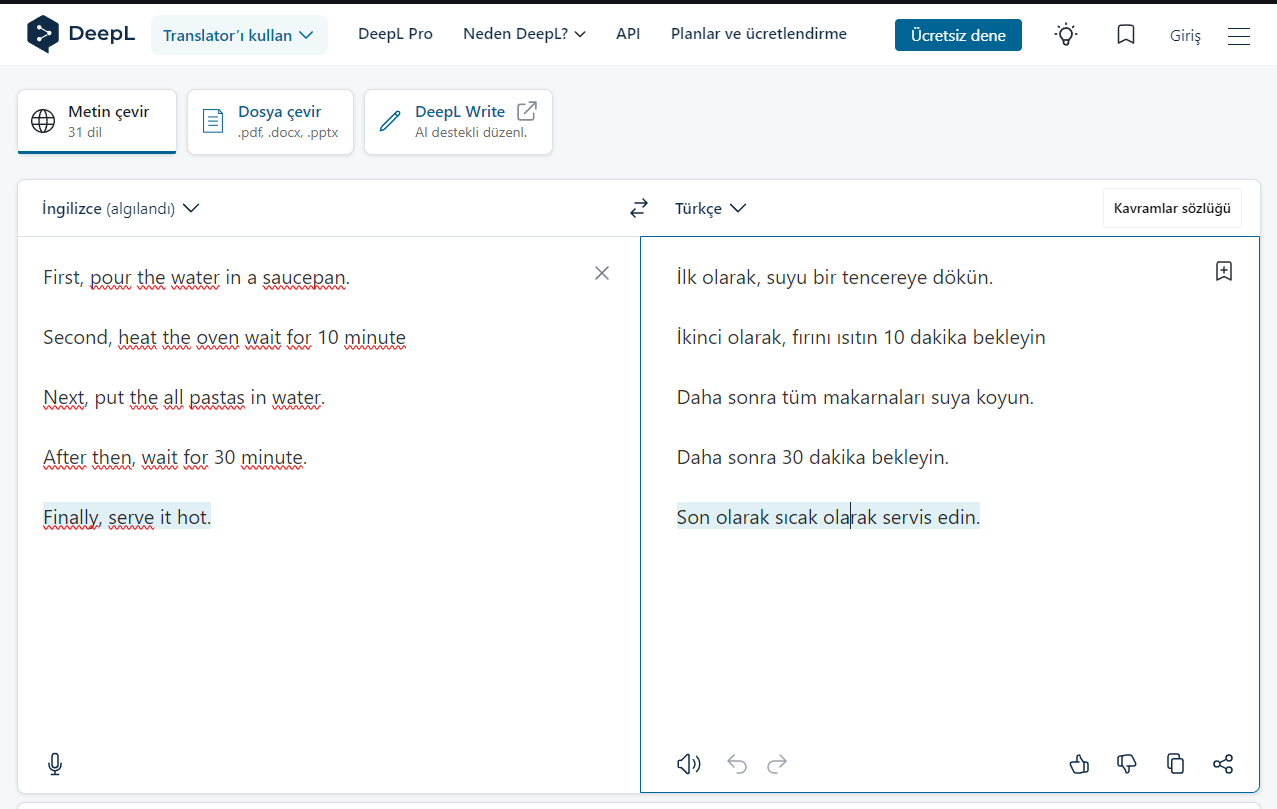Click the DeepL logo
Screen dimensions: 1277x809
pos(82,35)
